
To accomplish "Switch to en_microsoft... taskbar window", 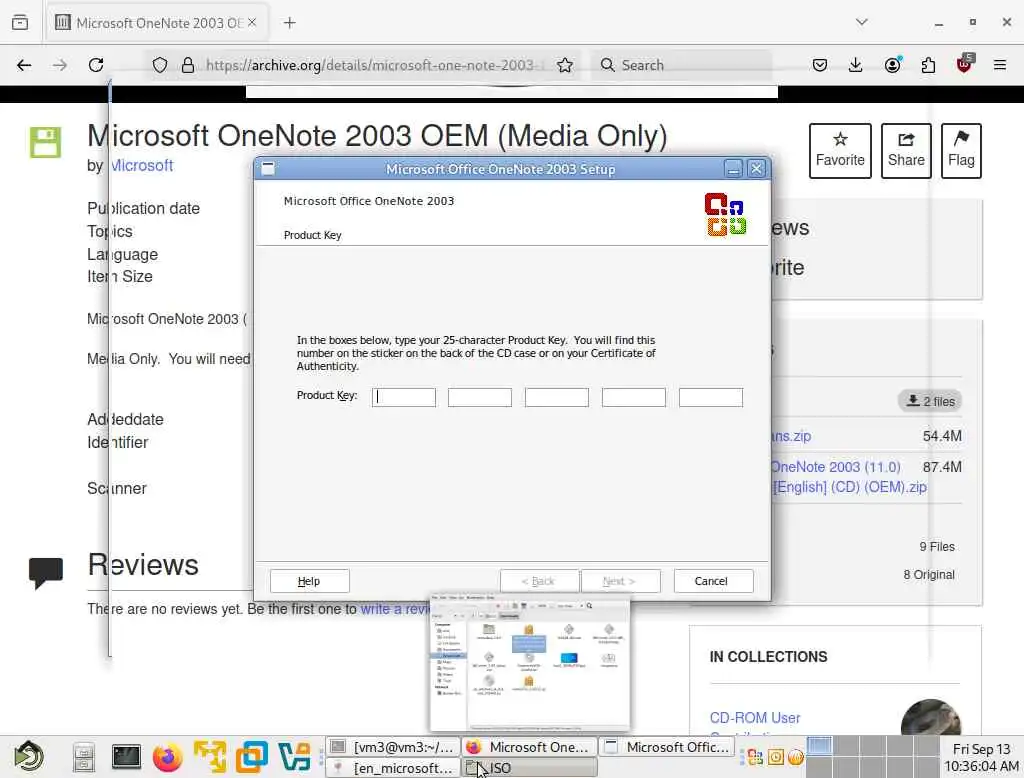I will point(392,768).
